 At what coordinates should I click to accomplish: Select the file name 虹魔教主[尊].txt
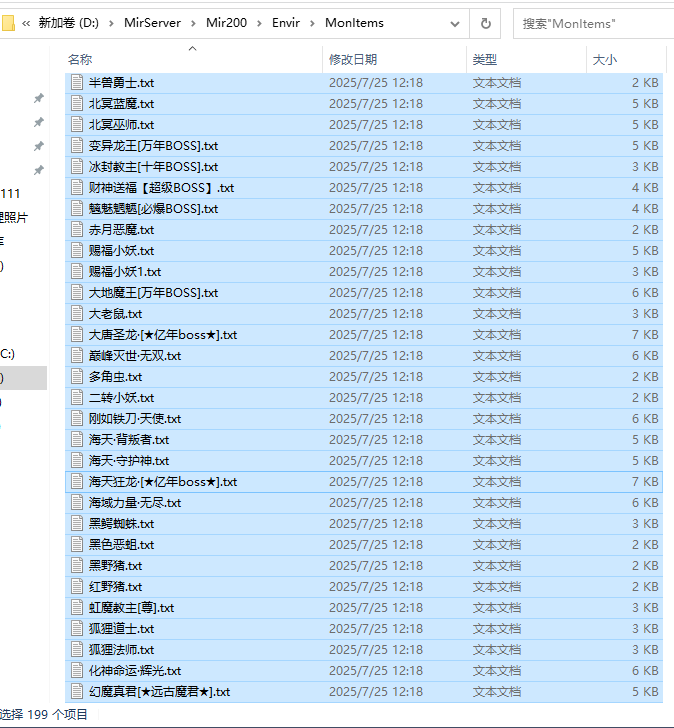(131, 608)
